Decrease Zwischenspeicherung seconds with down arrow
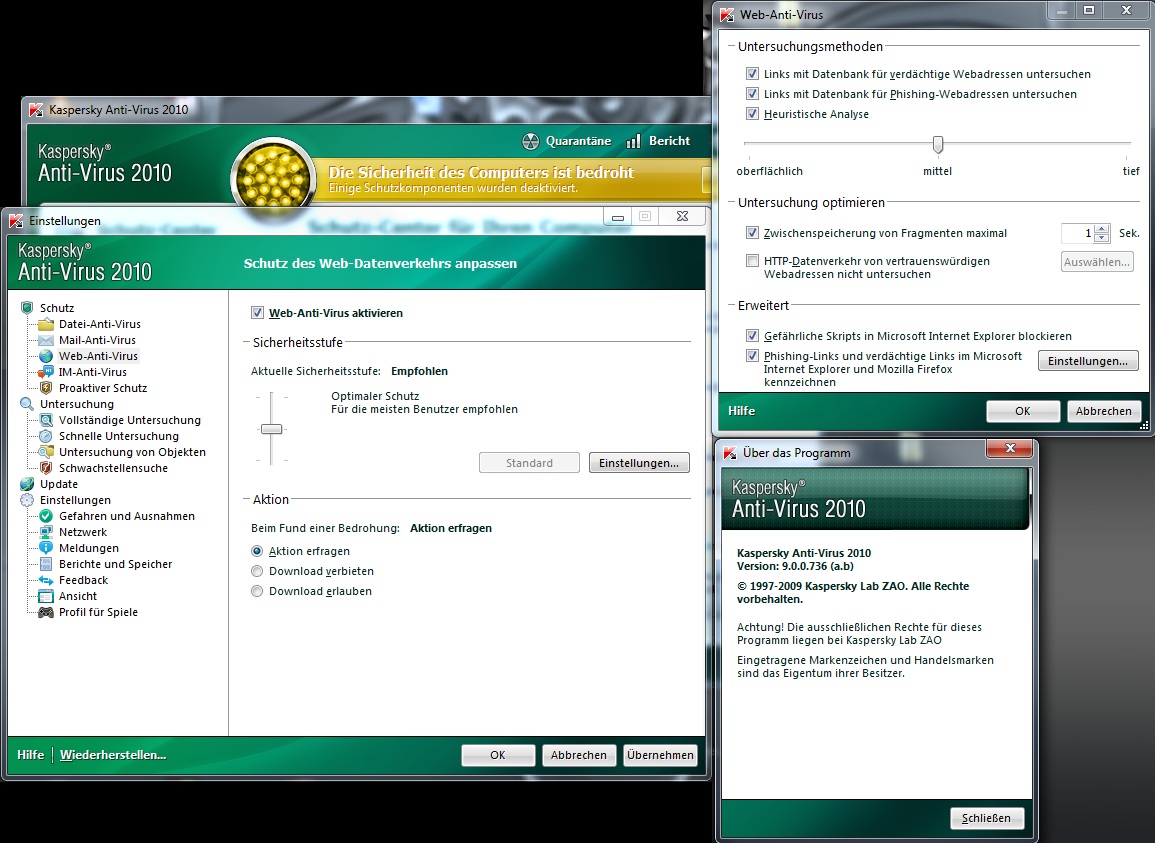Image resolution: width=1155 pixels, height=843 pixels. (1102, 238)
